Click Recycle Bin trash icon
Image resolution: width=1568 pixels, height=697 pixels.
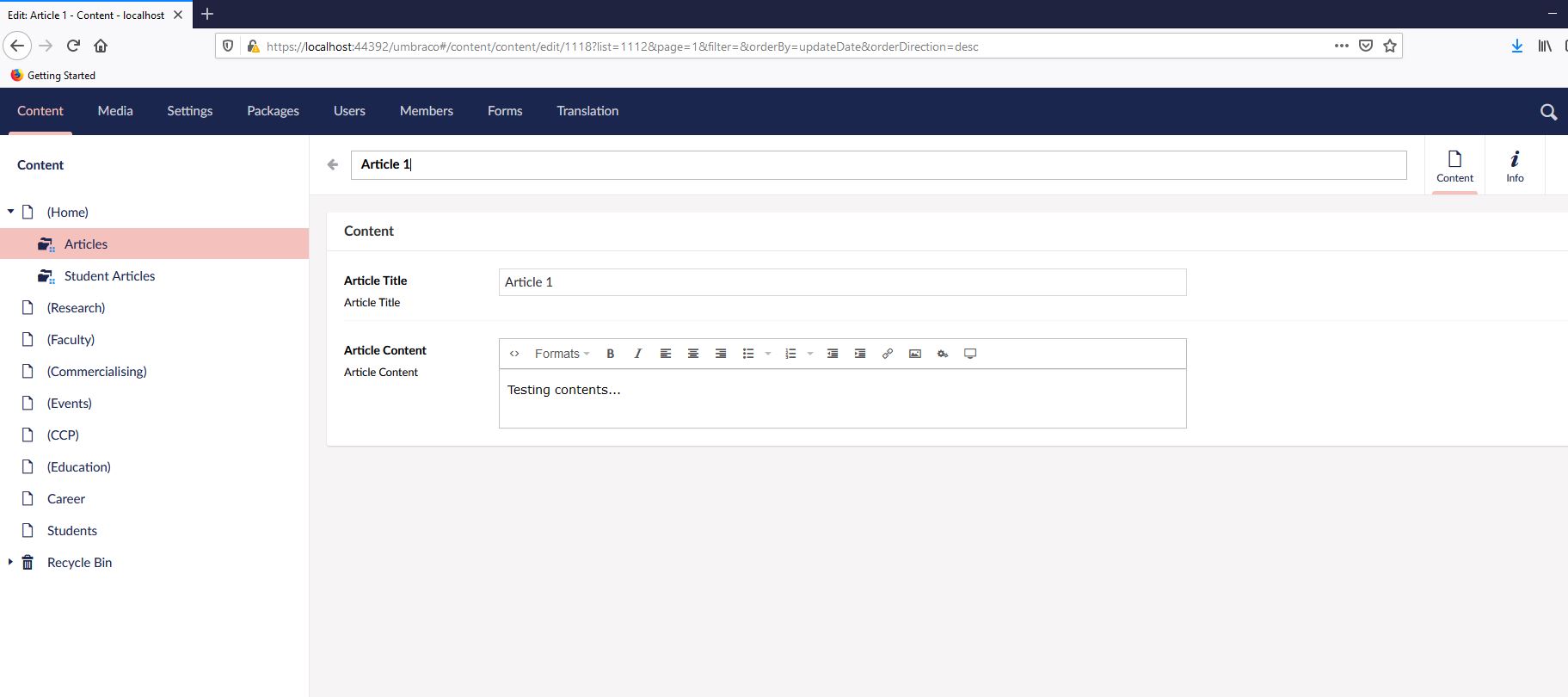28,563
